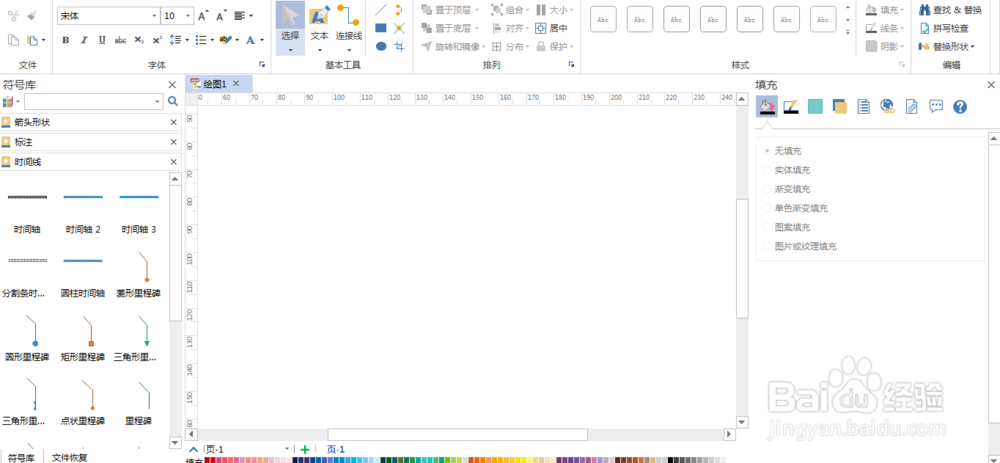Click the copy icon in 文件 group
1000x463 pixels.
[13, 40]
